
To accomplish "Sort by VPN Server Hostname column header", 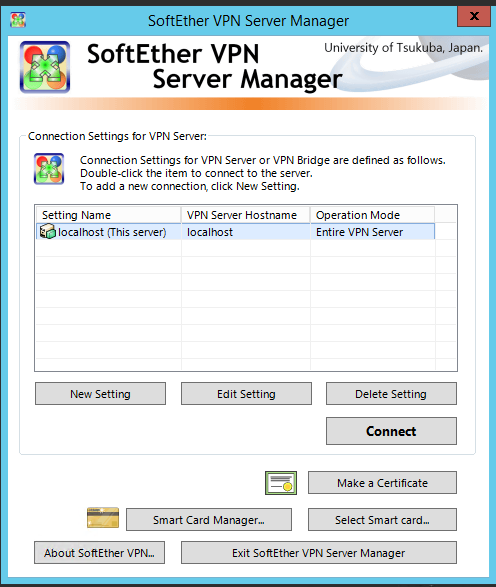I will [246, 215].
